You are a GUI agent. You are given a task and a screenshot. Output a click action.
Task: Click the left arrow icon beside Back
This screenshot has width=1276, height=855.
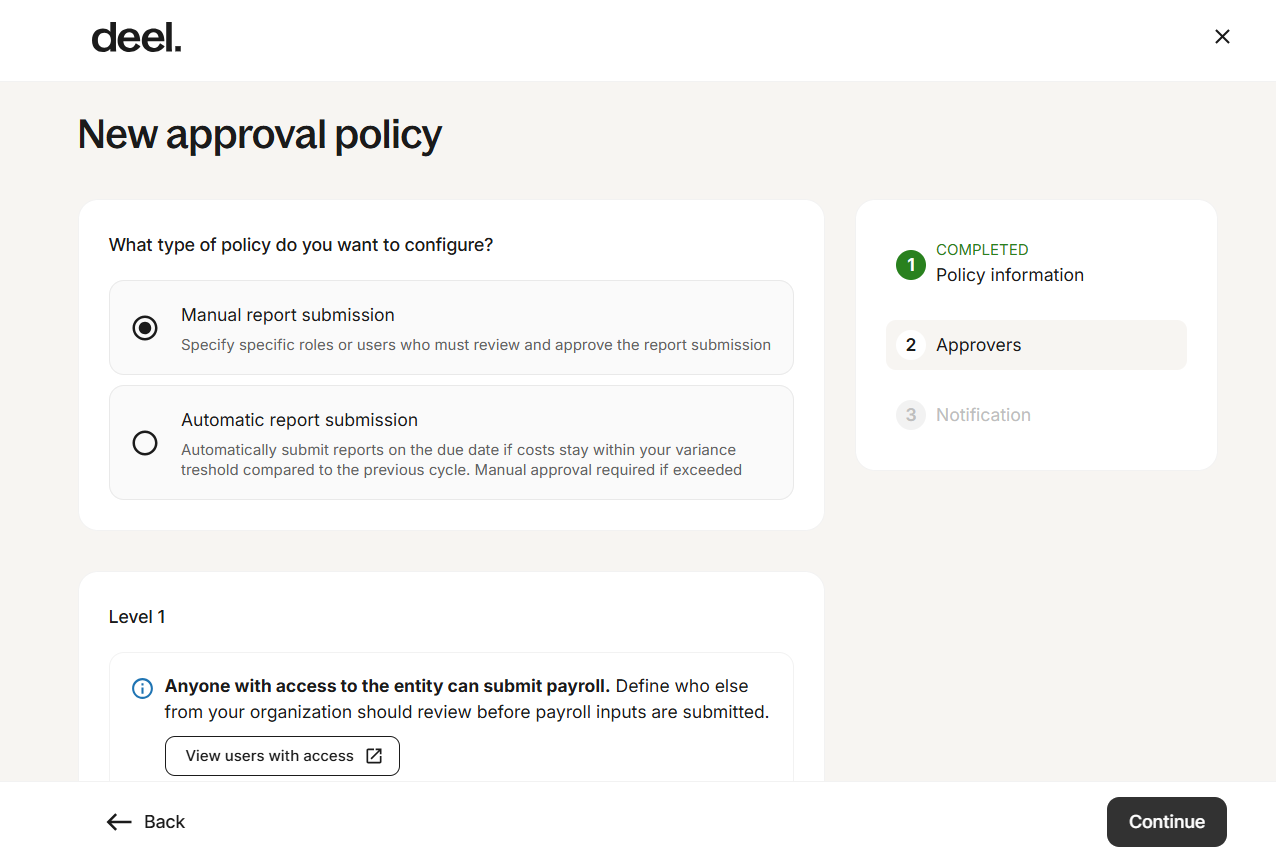click(x=119, y=822)
